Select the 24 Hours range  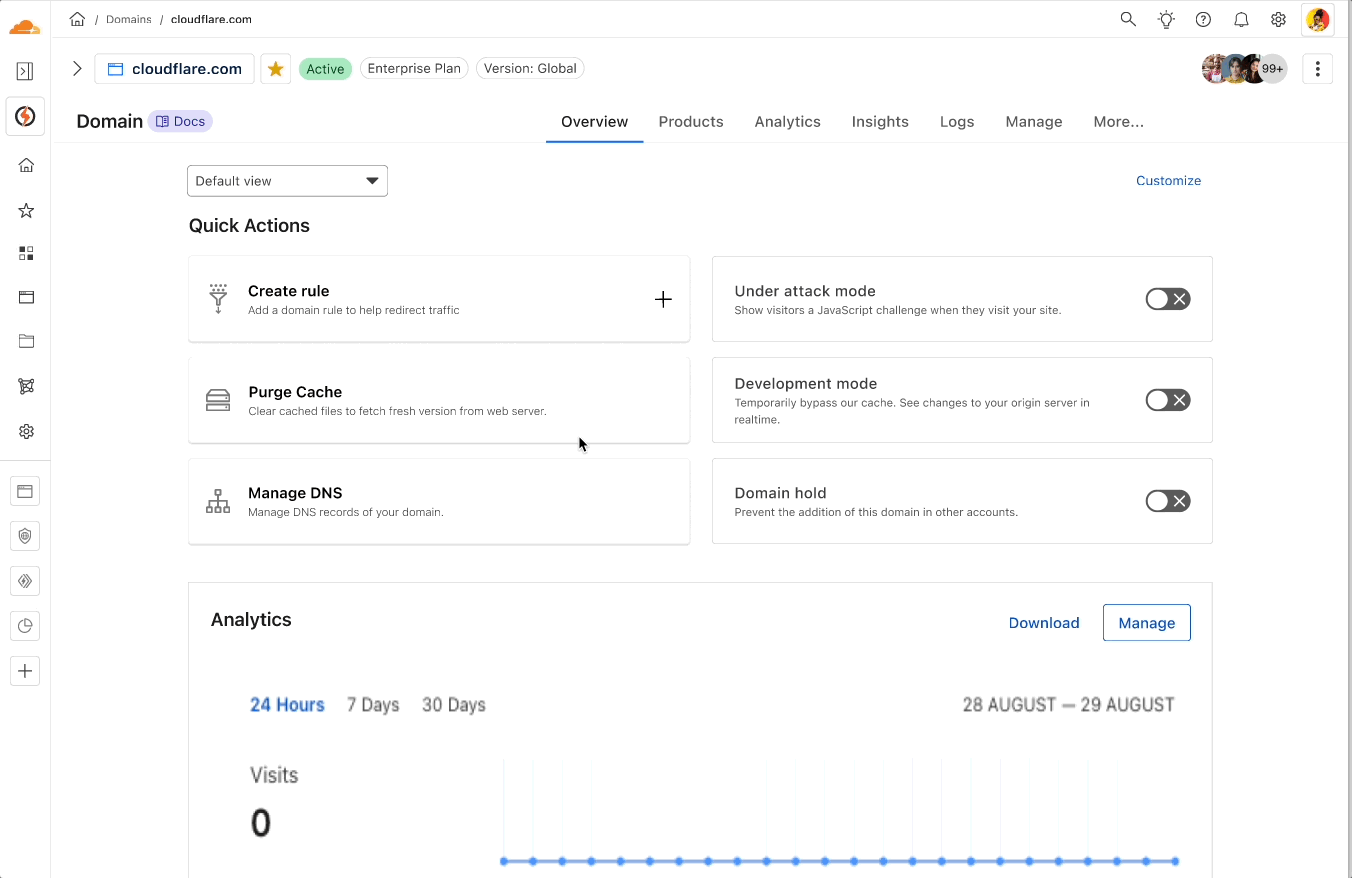click(x=287, y=705)
